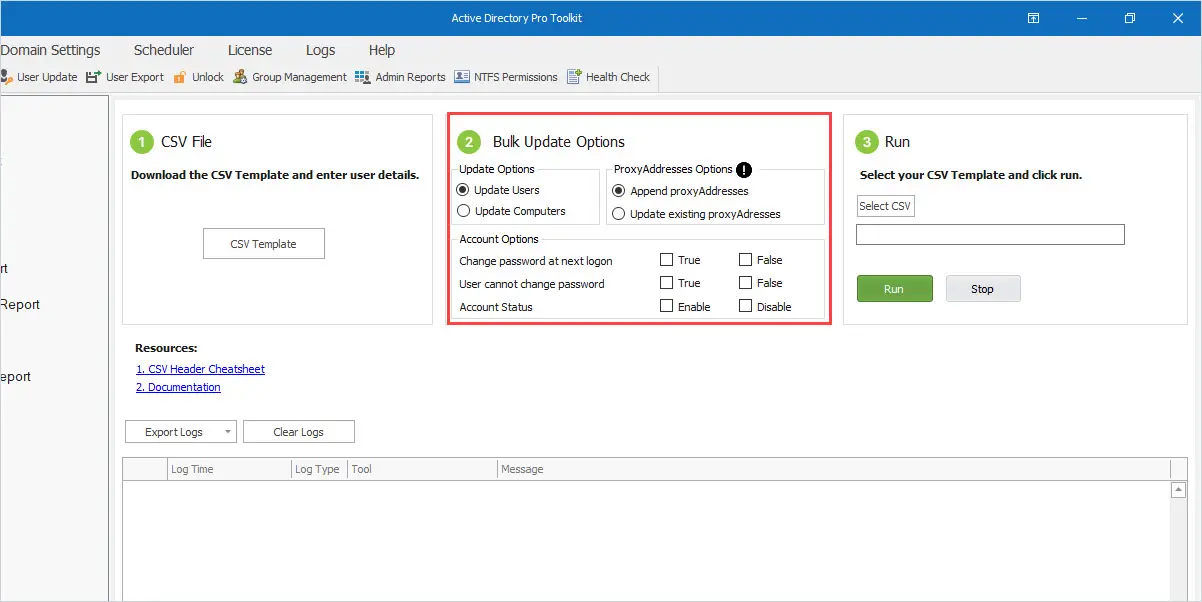The width and height of the screenshot is (1202, 602).
Task: Click the 'Bulk Update Options' heading
Action: pyautogui.click(x=558, y=142)
